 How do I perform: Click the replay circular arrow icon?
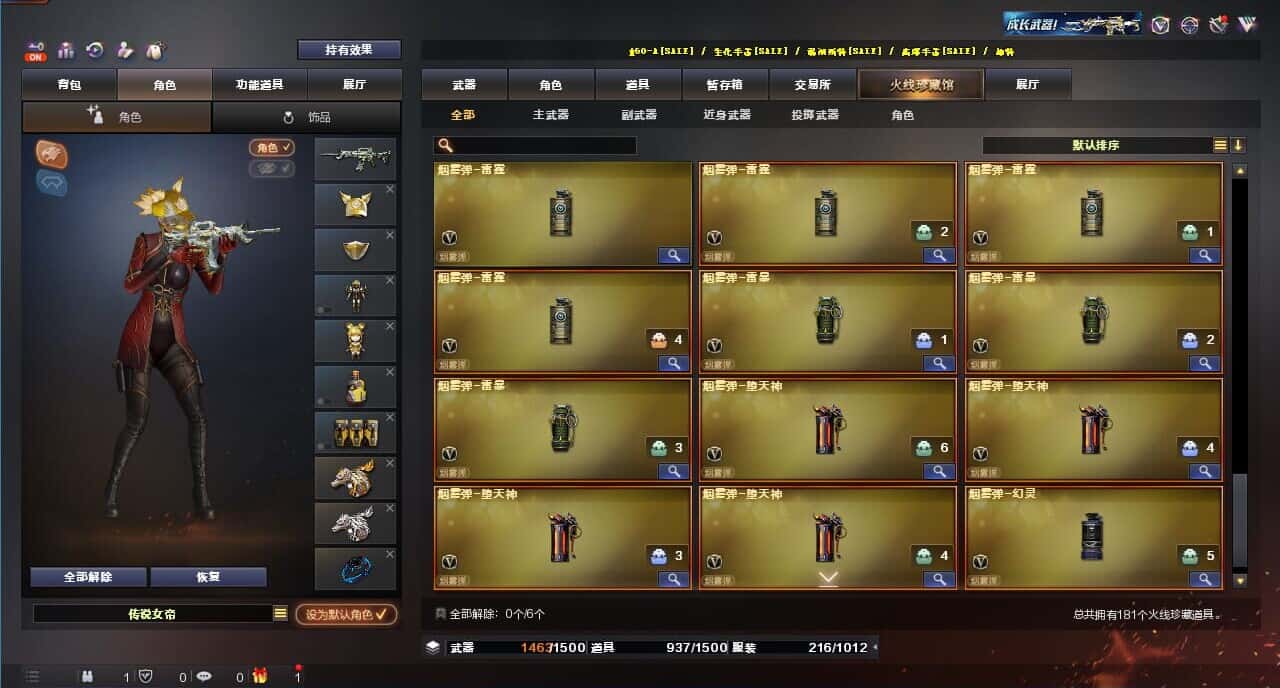click(95, 50)
